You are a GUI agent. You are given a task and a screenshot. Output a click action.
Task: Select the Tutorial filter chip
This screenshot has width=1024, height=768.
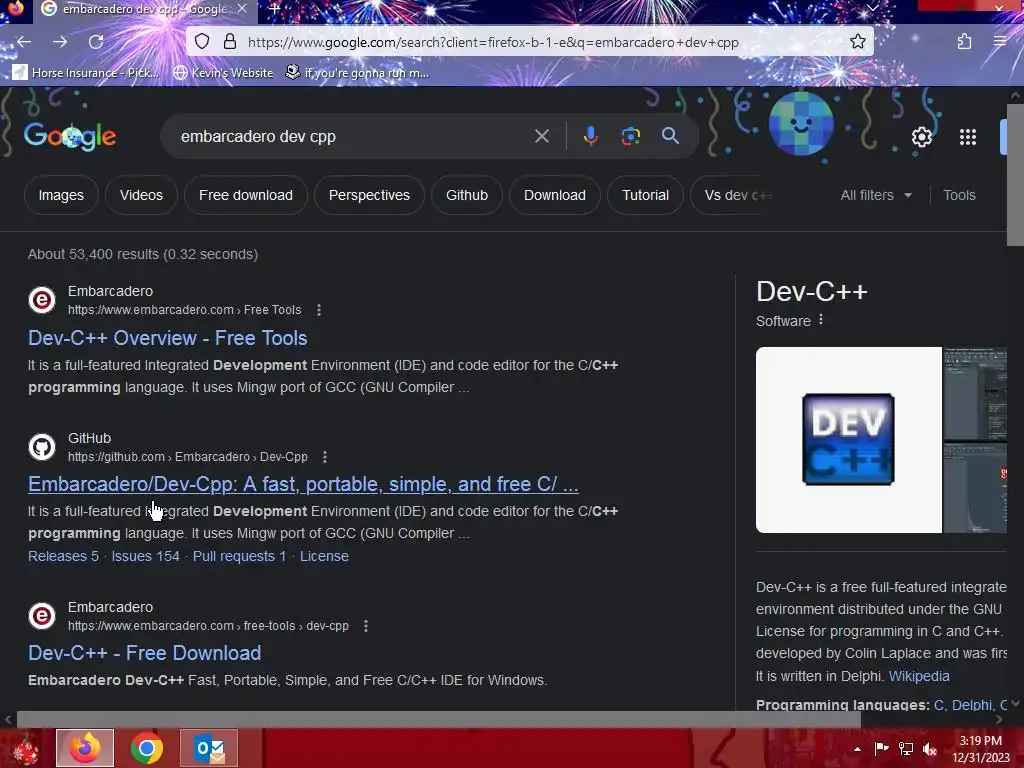tap(645, 195)
